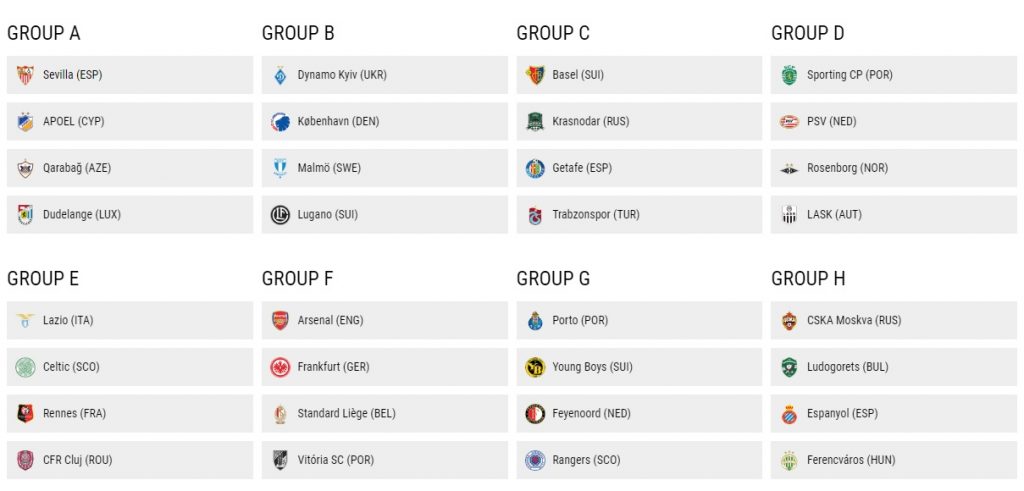Open the Basel (SUI) team link
The height and width of the screenshot is (491, 1024).
point(577,75)
